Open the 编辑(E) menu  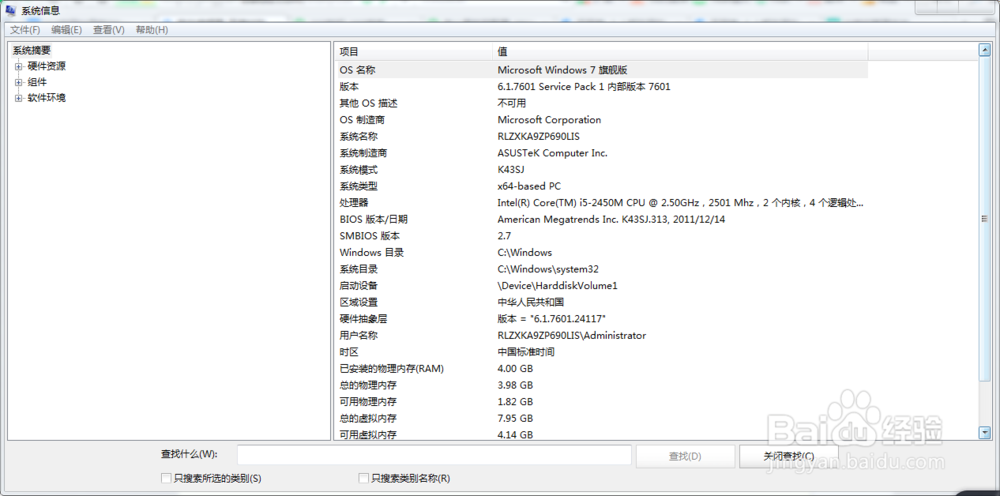click(66, 30)
